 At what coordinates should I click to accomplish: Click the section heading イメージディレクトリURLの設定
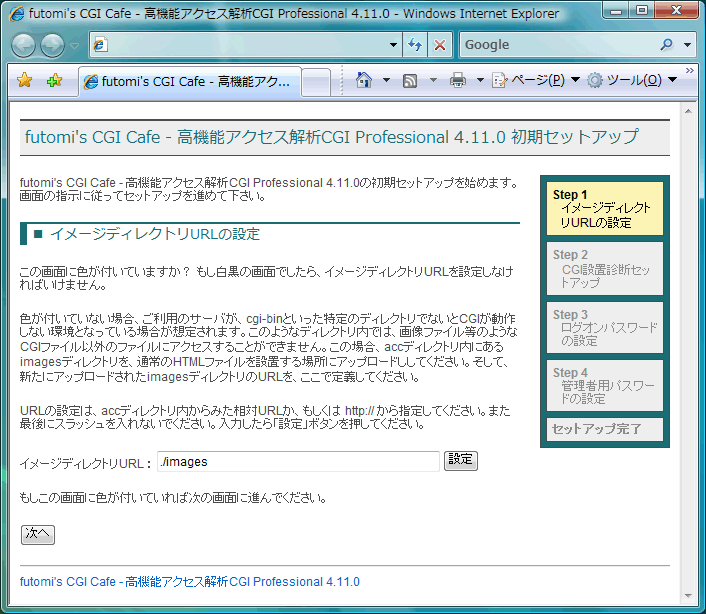[155, 234]
